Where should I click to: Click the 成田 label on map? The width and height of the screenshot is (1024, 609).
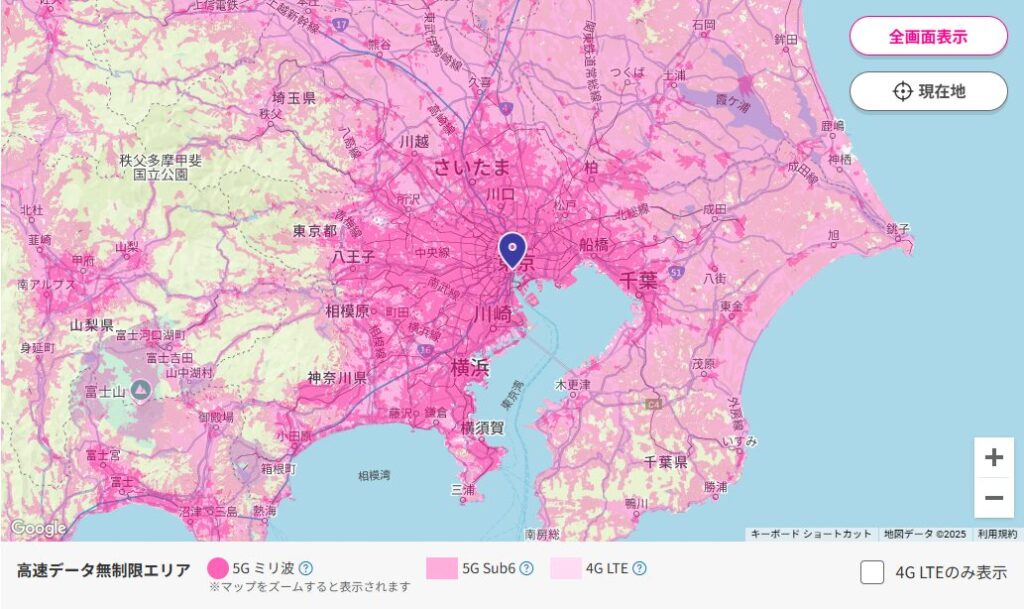[714, 209]
